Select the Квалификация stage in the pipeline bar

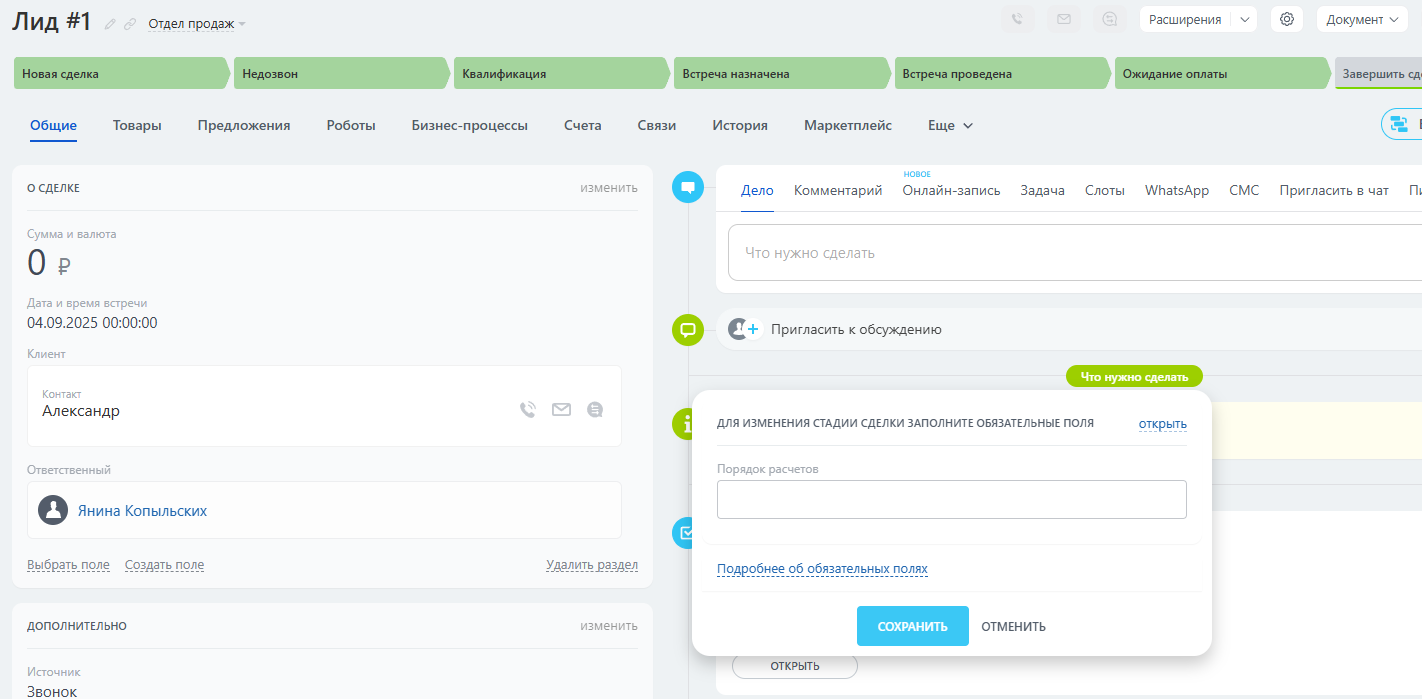(558, 74)
